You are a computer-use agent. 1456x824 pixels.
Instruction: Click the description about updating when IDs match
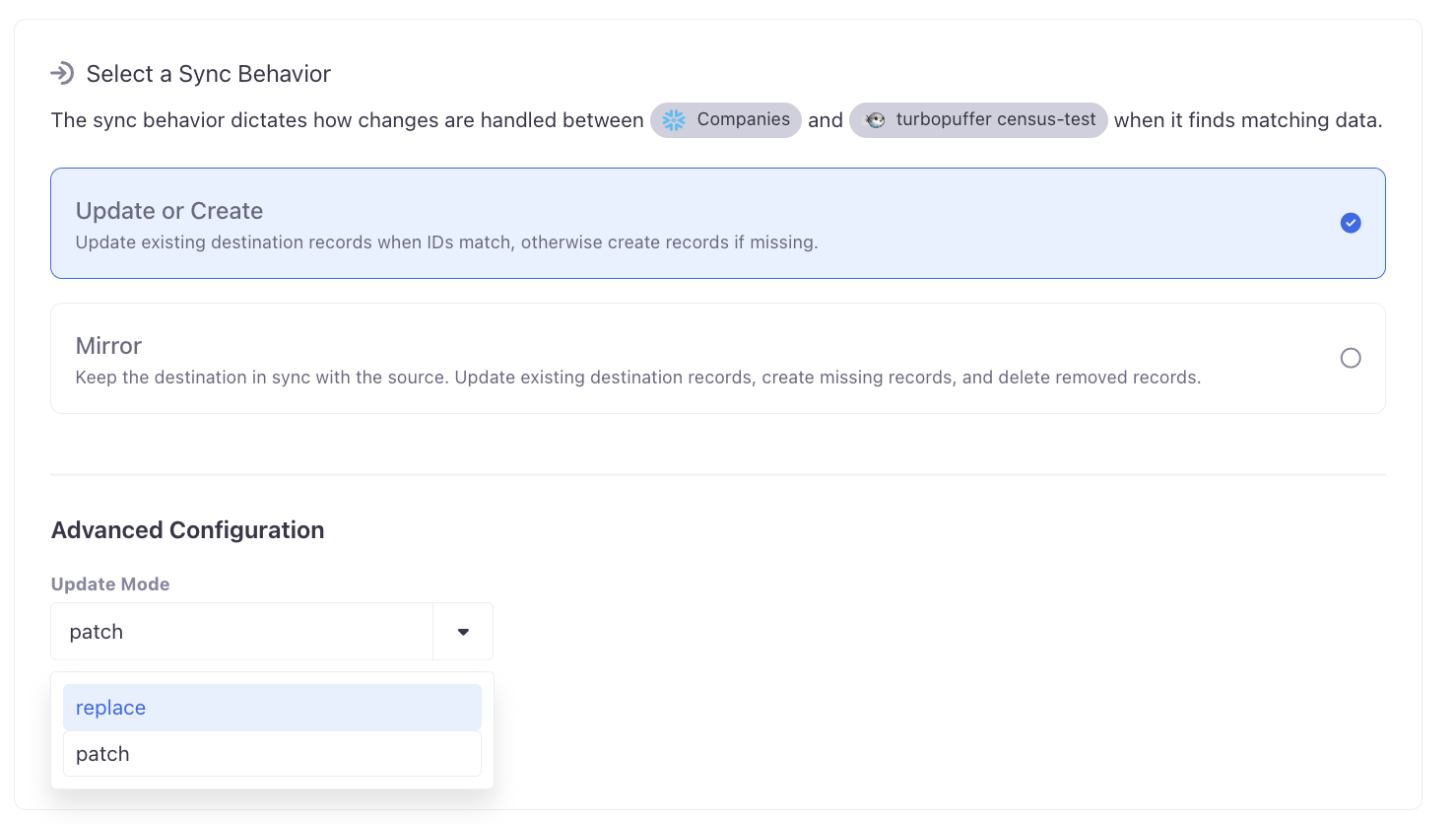point(446,242)
